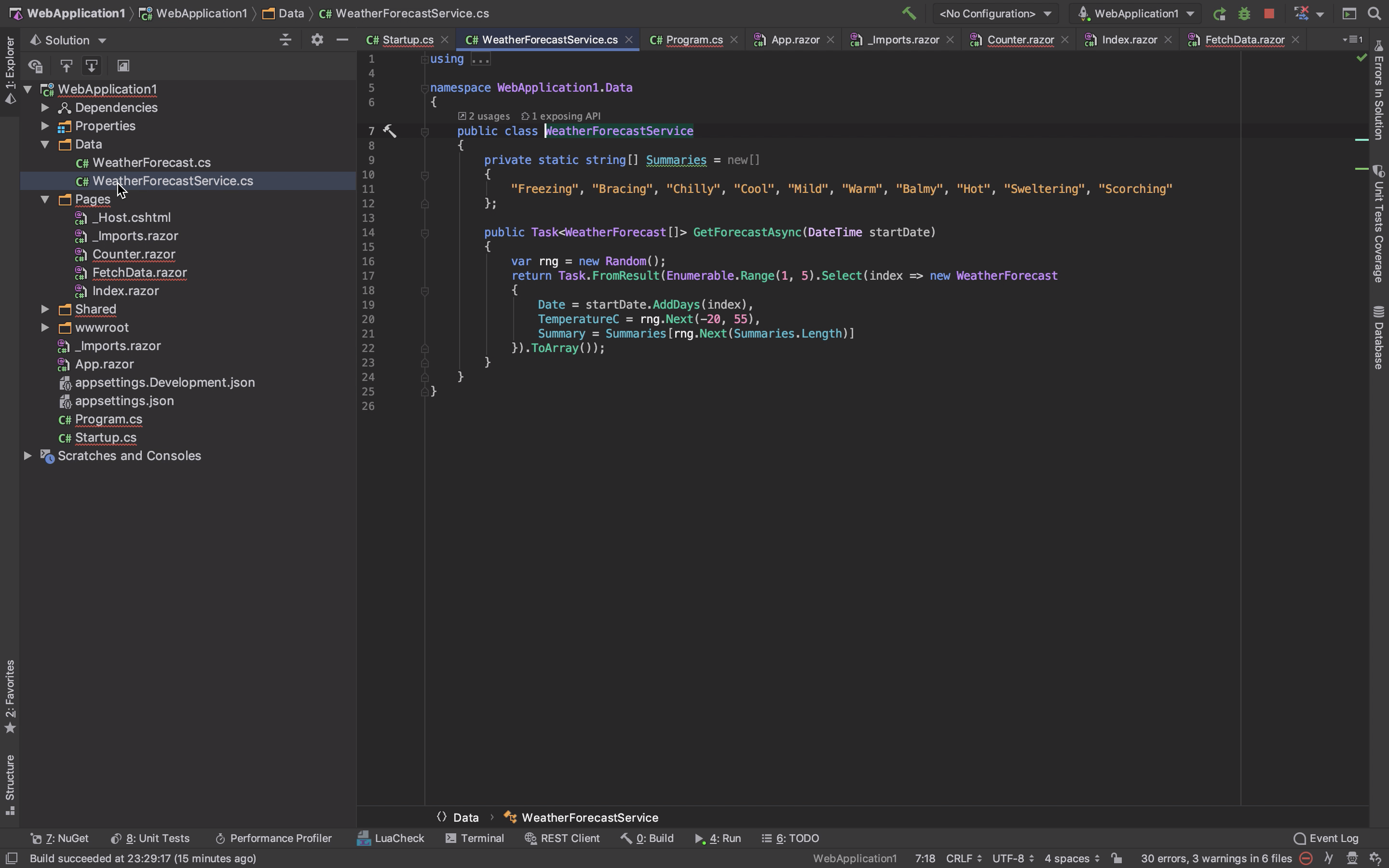1389x868 pixels.
Task: Collapse the Data folder arrow
Action: point(45,144)
